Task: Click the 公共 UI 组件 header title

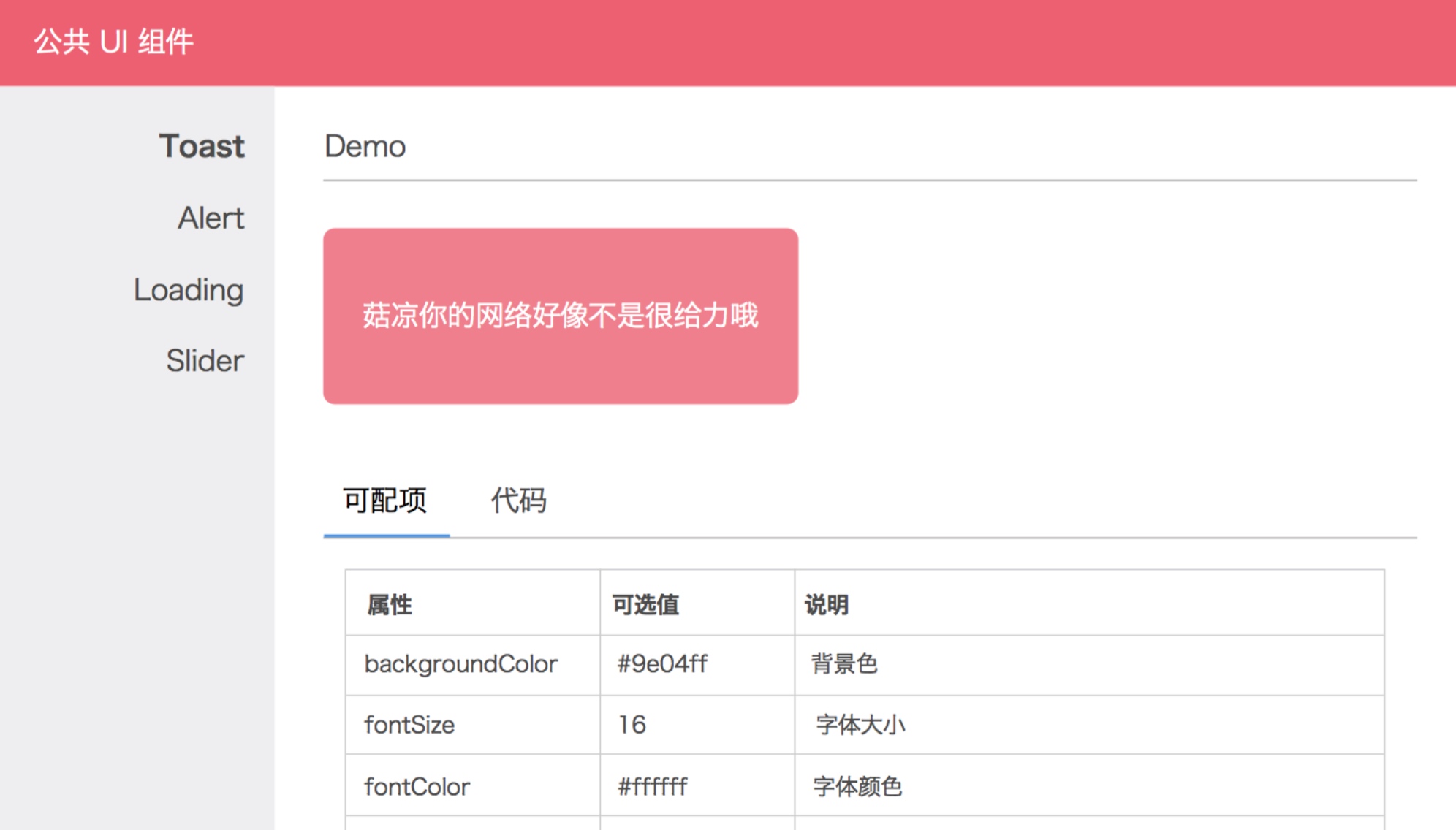Action: [114, 42]
